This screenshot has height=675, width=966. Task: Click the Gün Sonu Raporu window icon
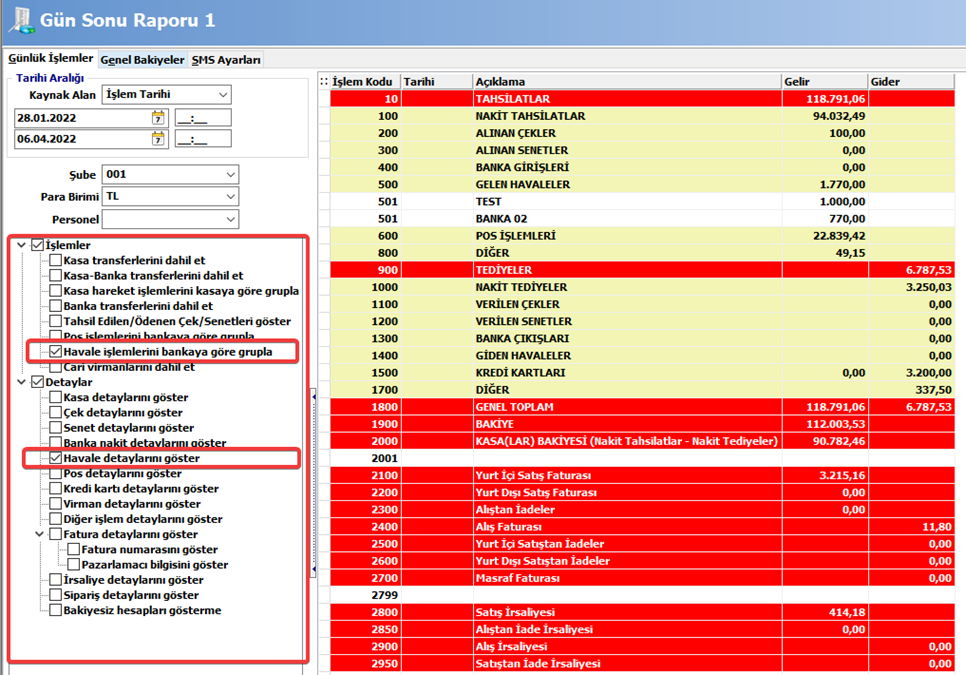pyautogui.click(x=20, y=20)
